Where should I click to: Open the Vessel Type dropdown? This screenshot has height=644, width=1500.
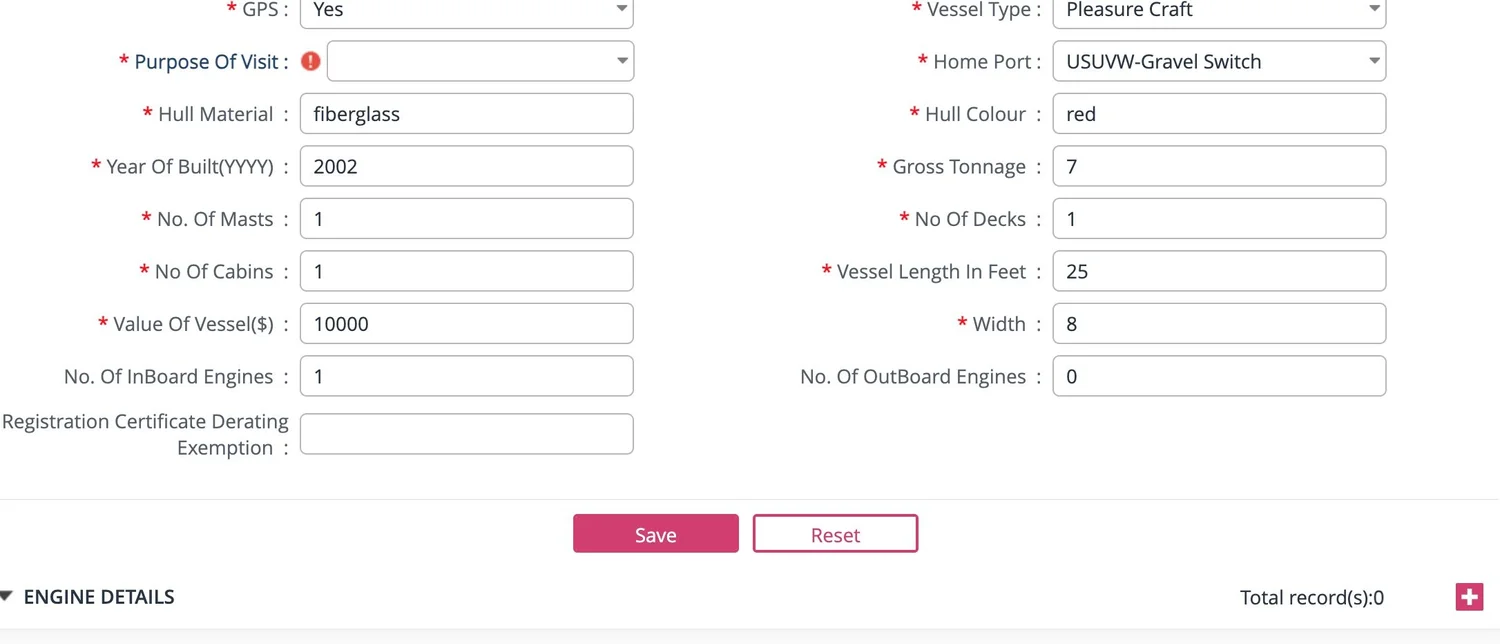click(1219, 11)
